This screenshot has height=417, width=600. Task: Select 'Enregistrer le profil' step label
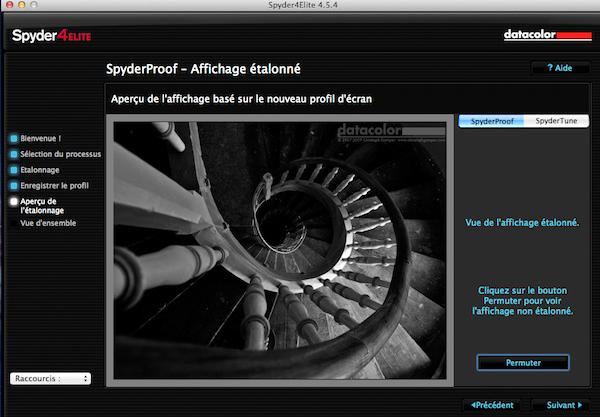click(x=54, y=186)
